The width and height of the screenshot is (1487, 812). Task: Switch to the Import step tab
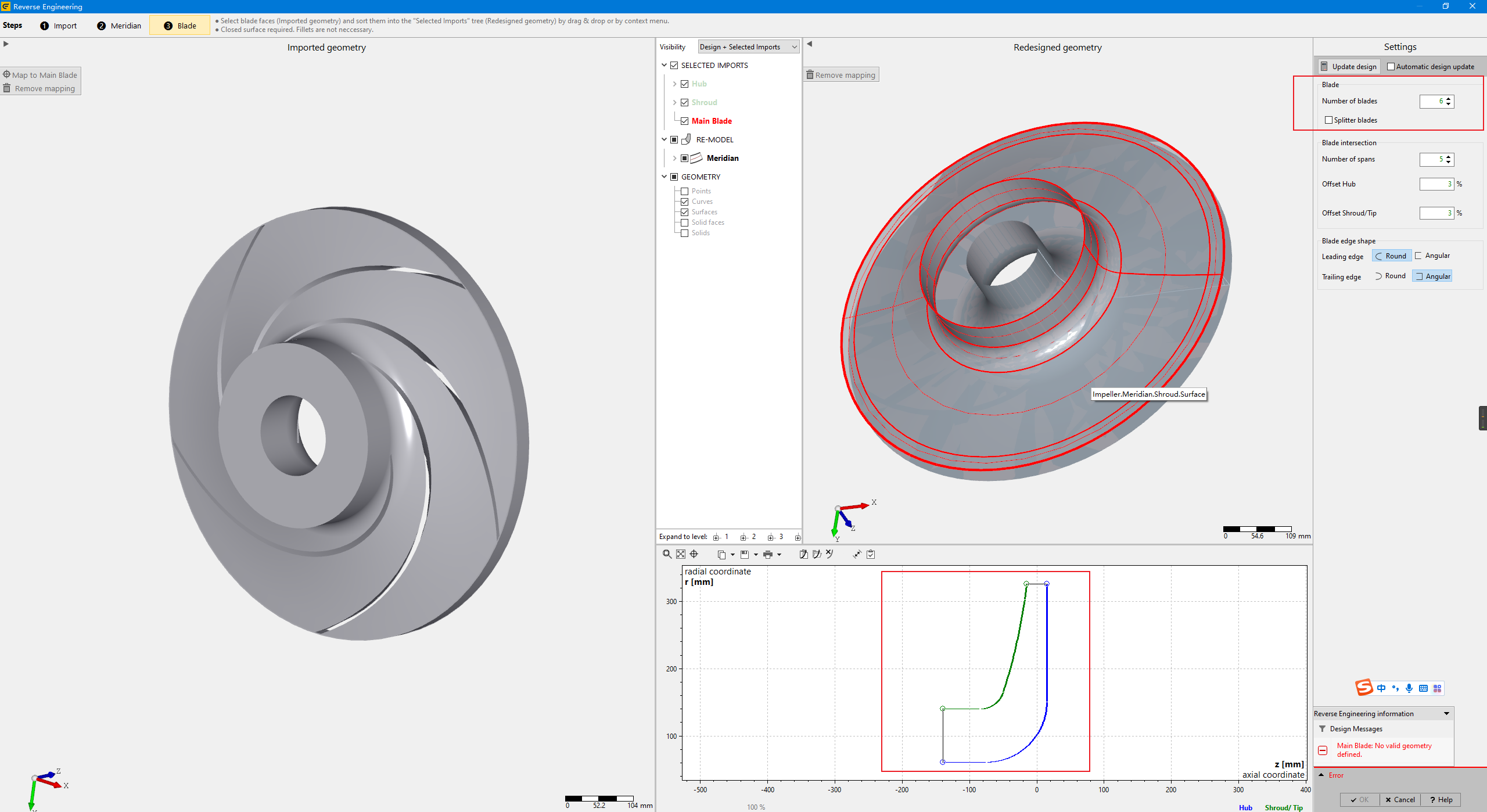point(59,26)
